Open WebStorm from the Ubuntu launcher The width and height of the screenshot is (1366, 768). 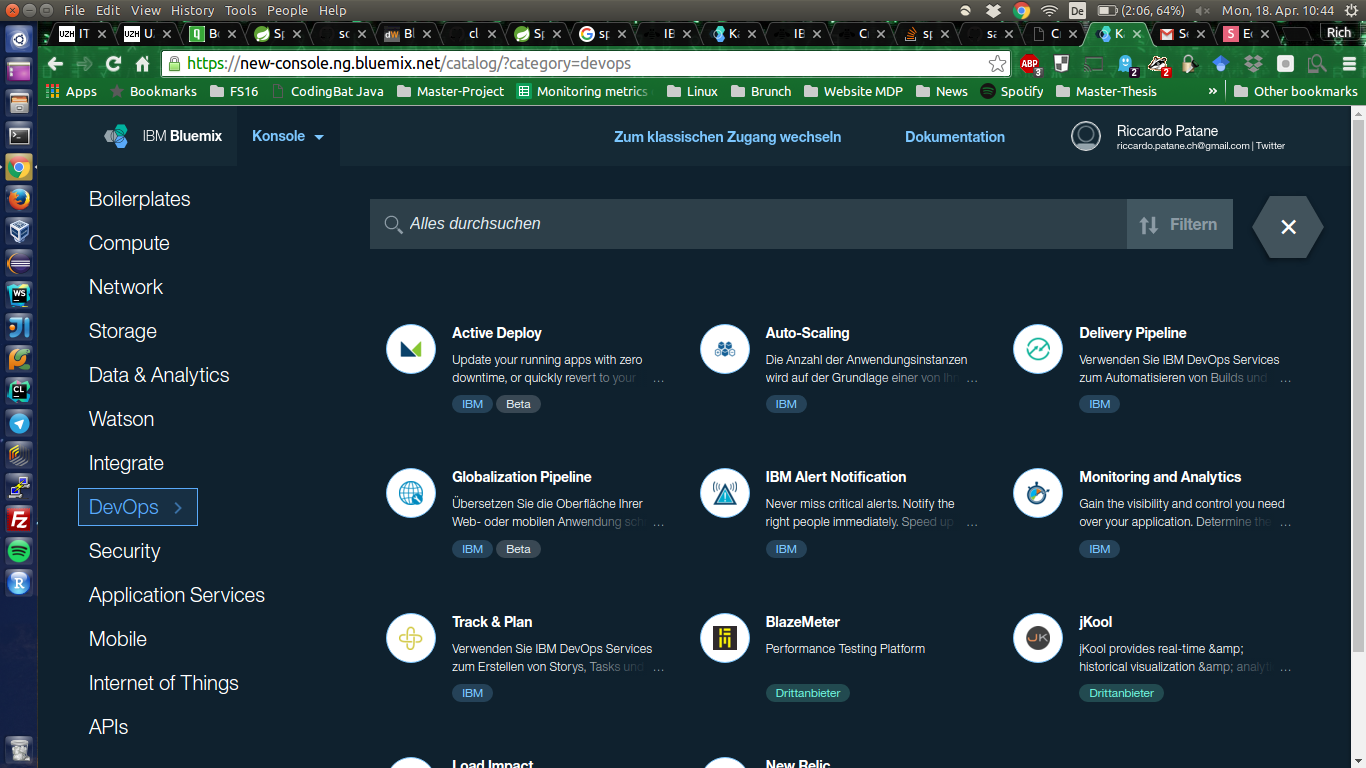[x=19, y=295]
